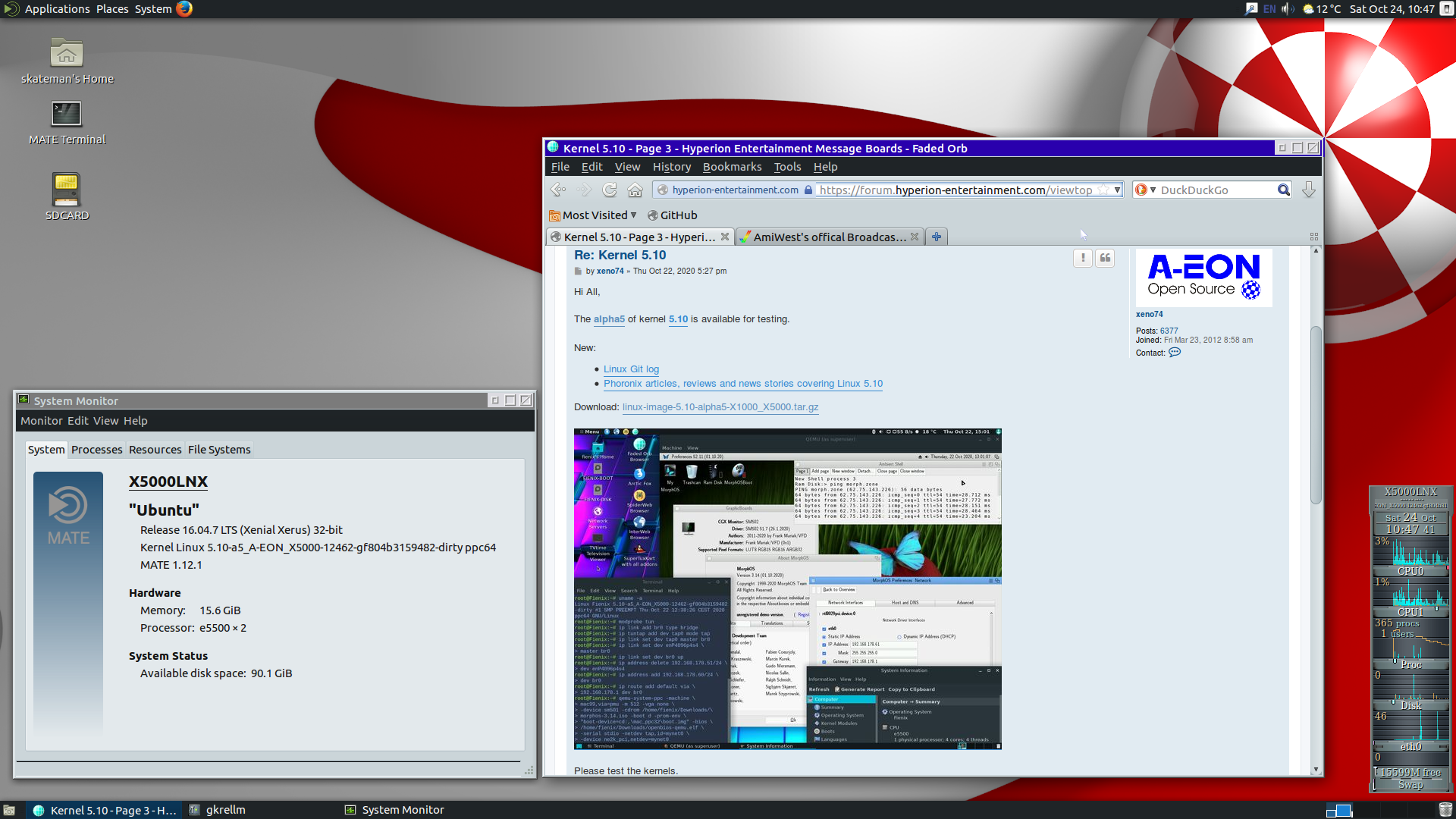Open the Help menu in System Monitor
Screen dimensions: 1456x819
point(136,421)
